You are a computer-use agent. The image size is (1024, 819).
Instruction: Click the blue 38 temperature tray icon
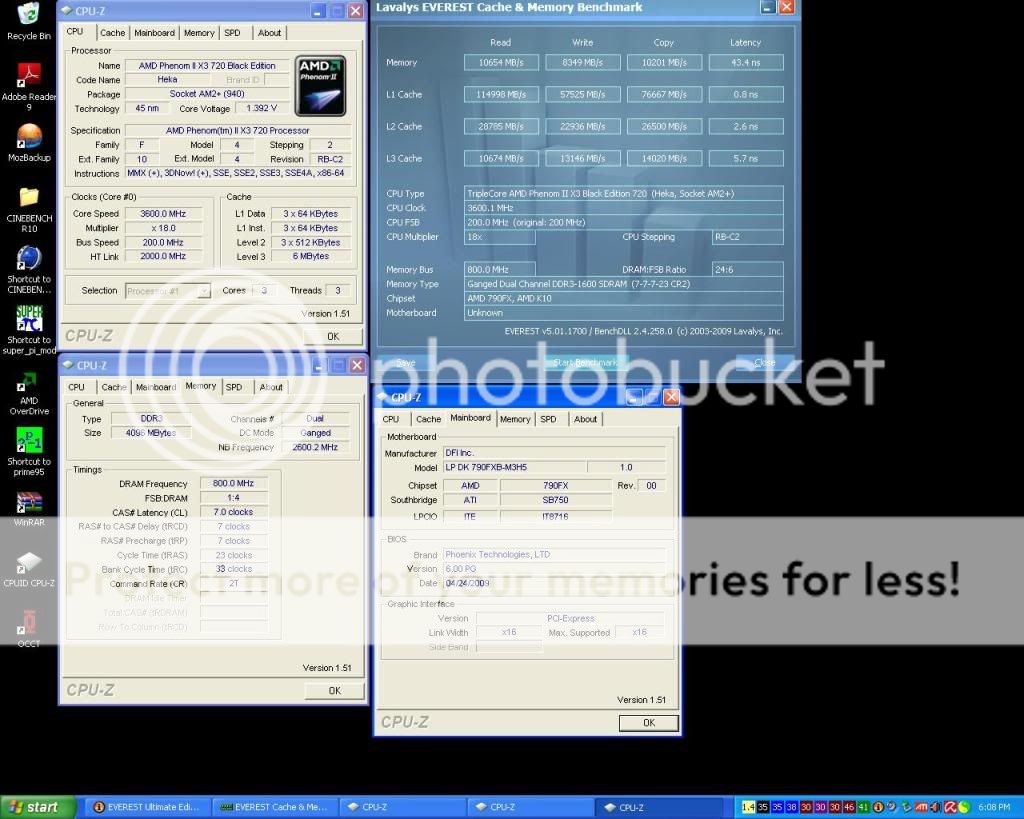point(792,808)
